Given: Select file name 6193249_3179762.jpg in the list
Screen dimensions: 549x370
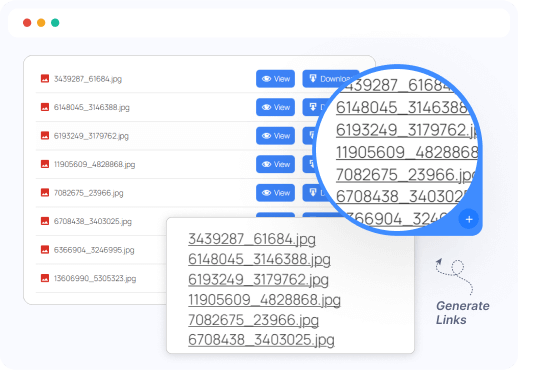Looking at the screenshot, I should (x=91, y=136).
